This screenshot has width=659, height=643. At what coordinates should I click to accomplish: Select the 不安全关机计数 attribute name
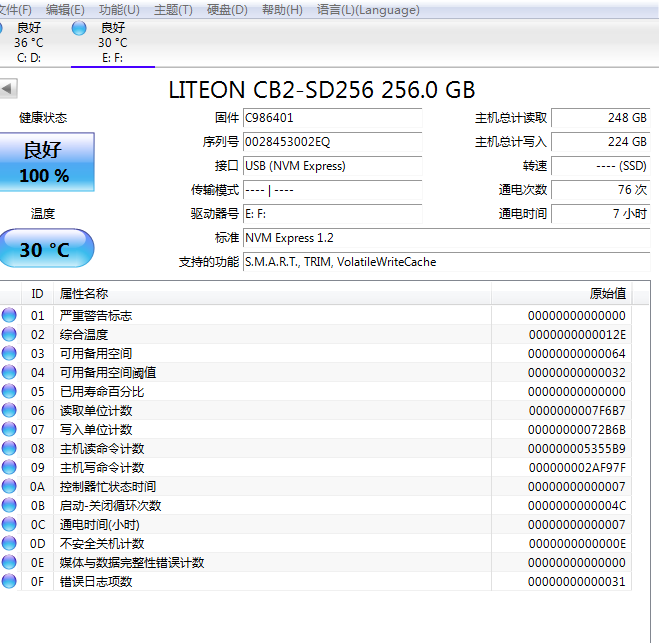tap(102, 543)
